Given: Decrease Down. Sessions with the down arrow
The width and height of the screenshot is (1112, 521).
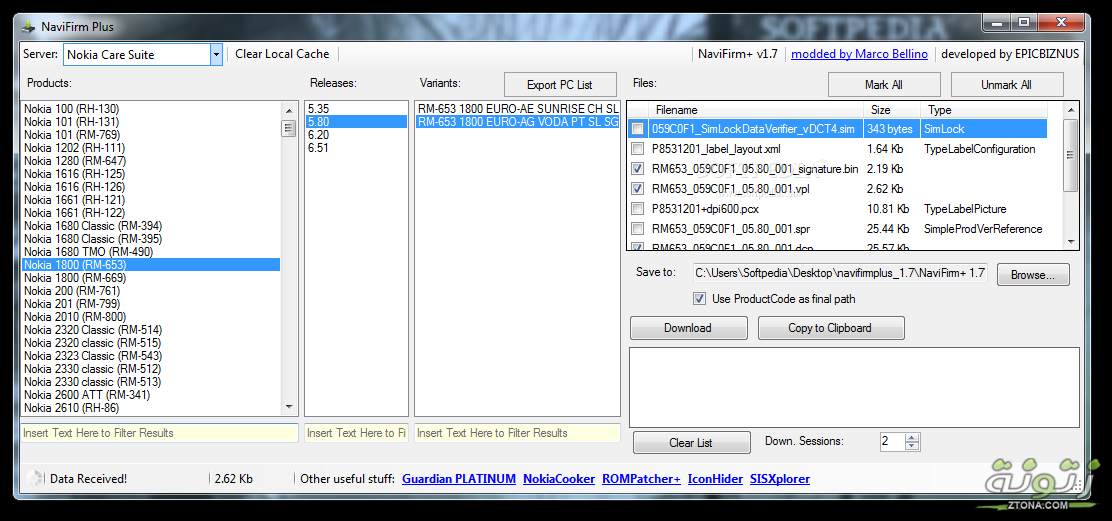Looking at the screenshot, I should click(912, 446).
